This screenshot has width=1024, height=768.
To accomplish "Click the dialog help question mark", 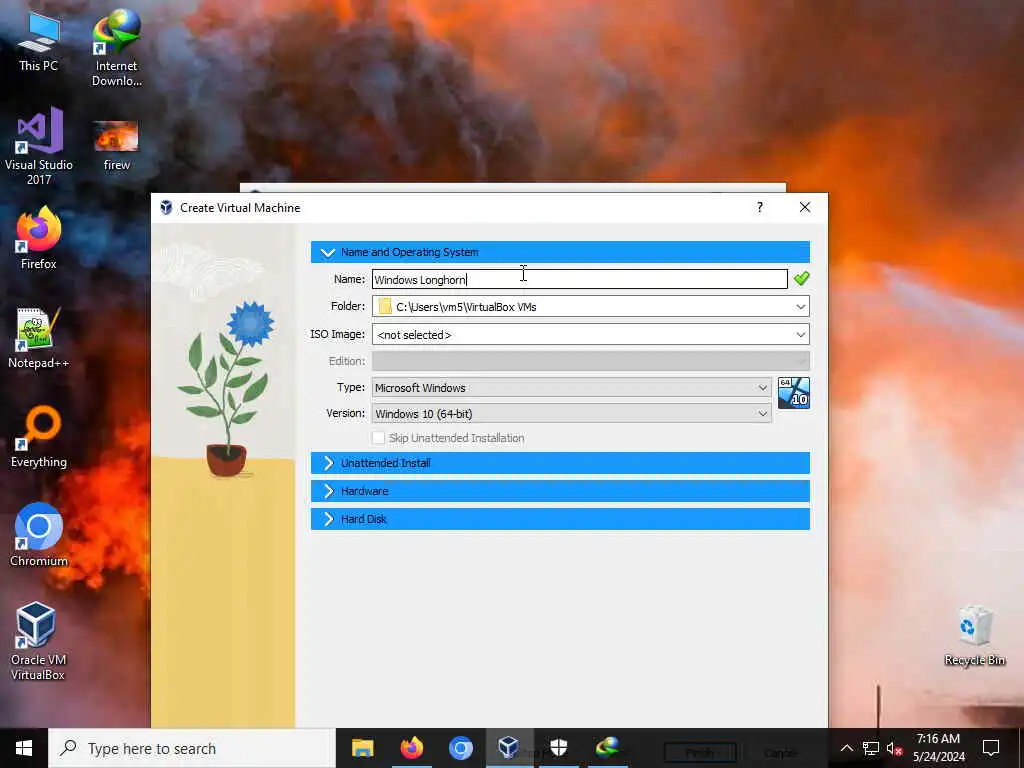I will point(760,207).
